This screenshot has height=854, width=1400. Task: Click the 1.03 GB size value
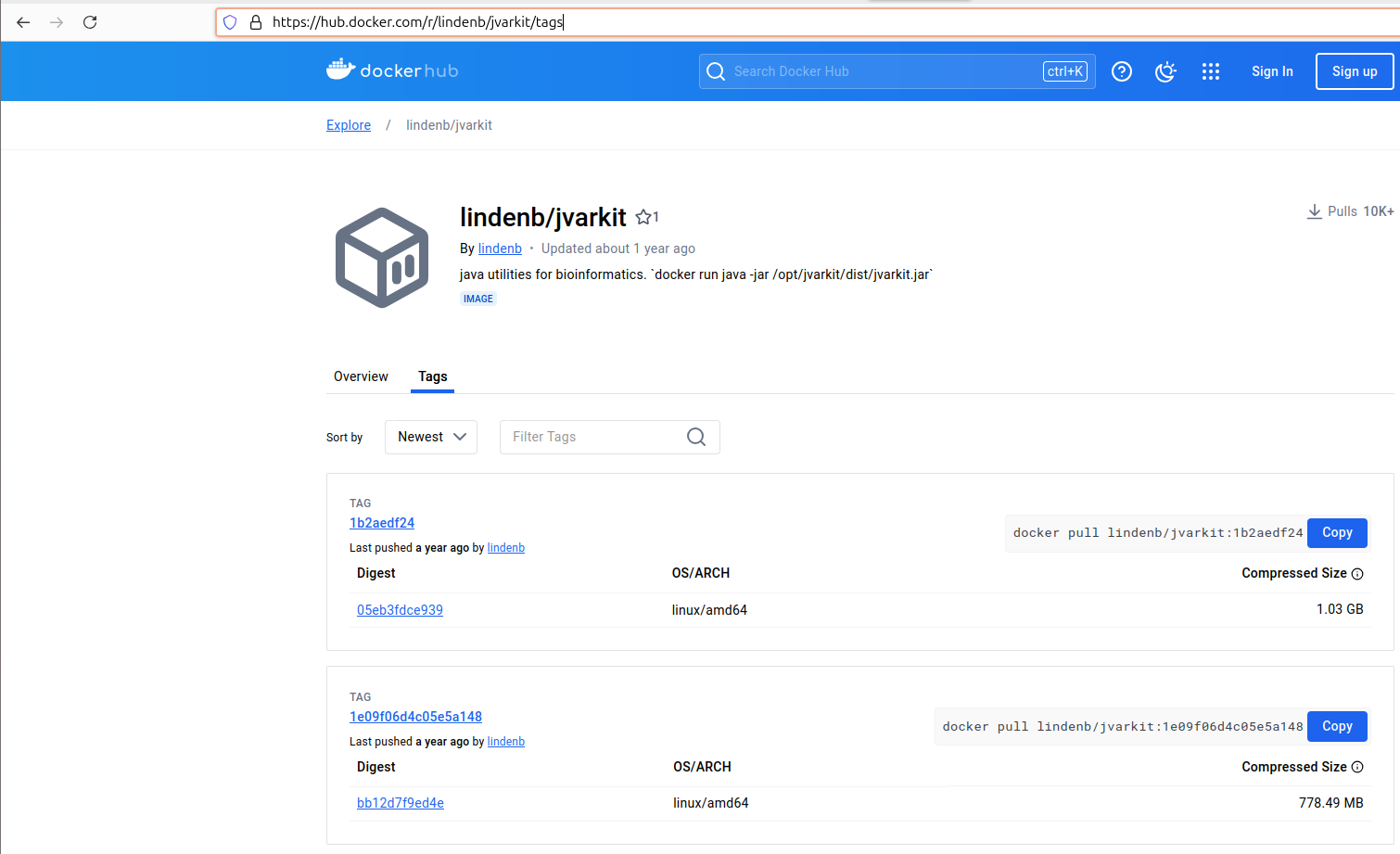[x=1340, y=609]
